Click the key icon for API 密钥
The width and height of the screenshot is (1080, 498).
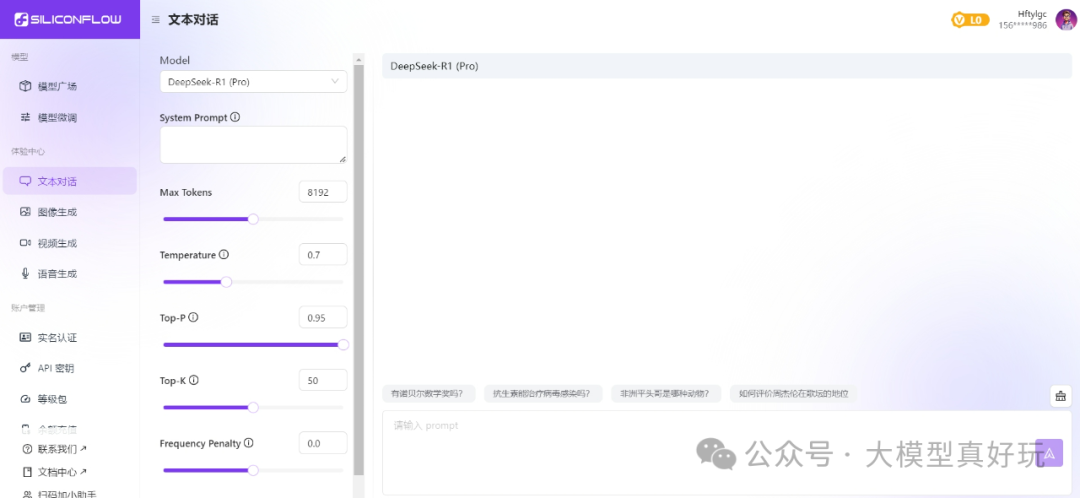[x=25, y=369]
